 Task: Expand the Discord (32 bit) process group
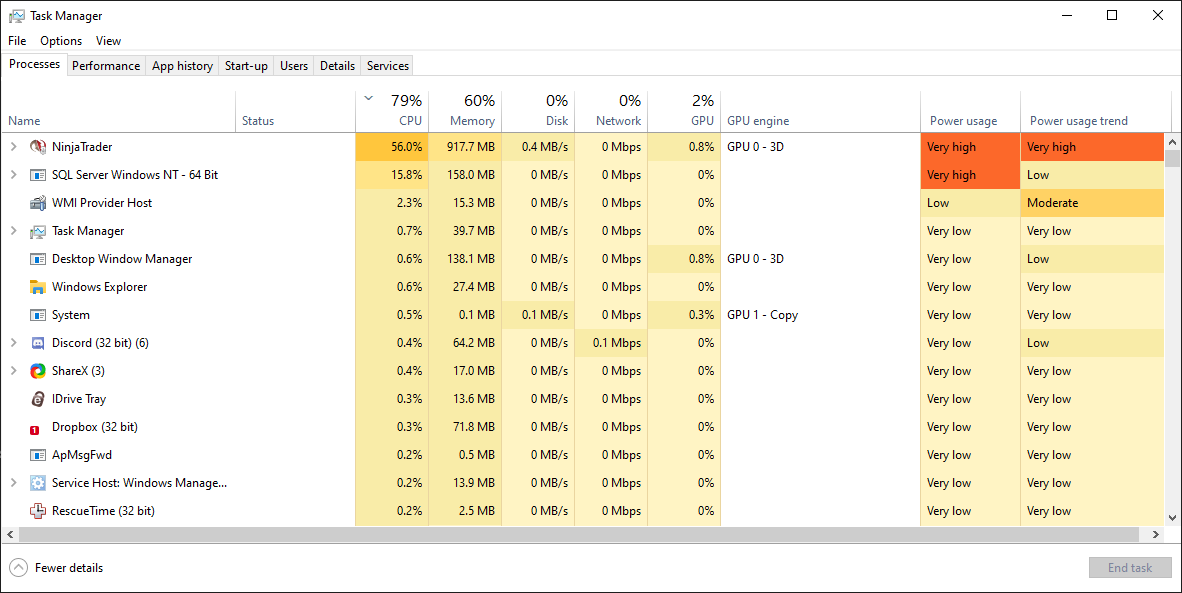(13, 343)
